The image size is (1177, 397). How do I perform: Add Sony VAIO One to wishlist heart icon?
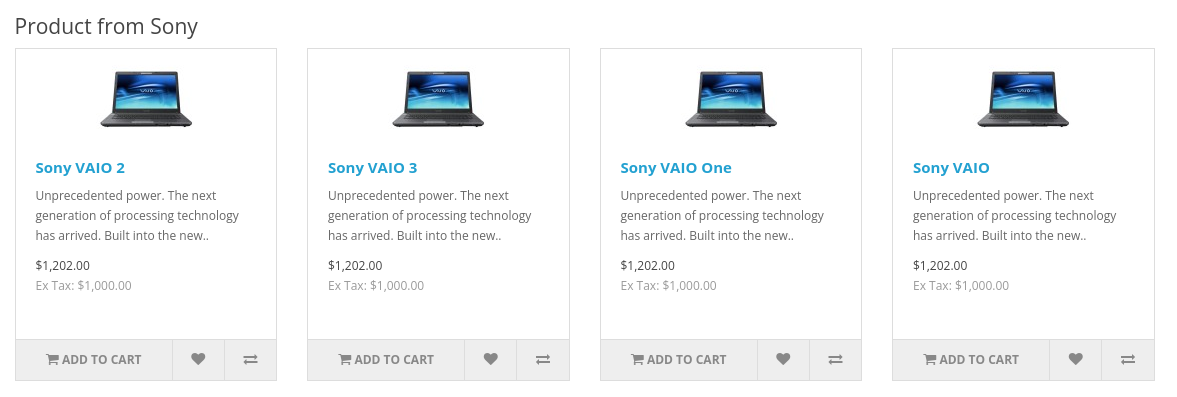coord(783,359)
